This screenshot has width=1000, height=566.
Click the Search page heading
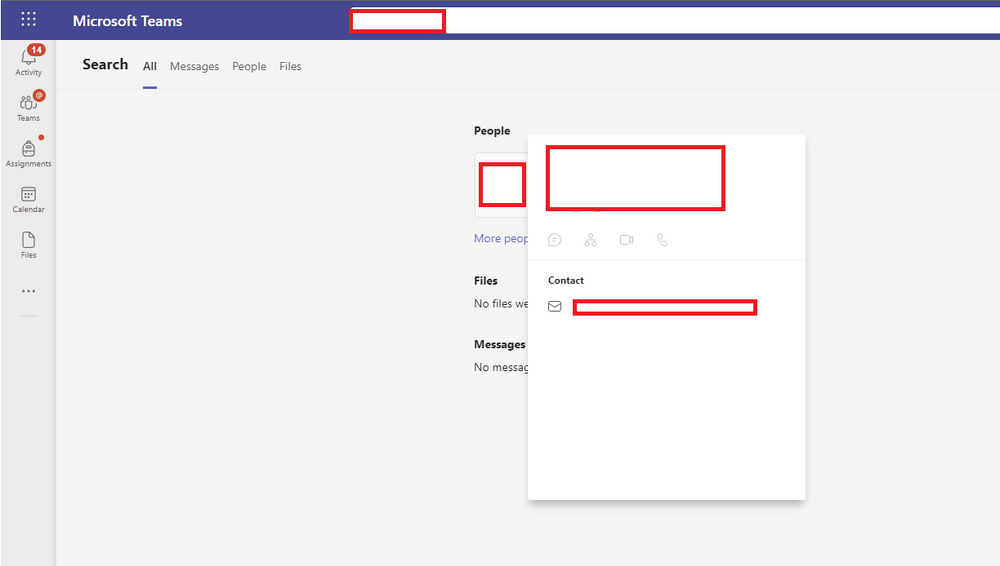[x=105, y=64]
